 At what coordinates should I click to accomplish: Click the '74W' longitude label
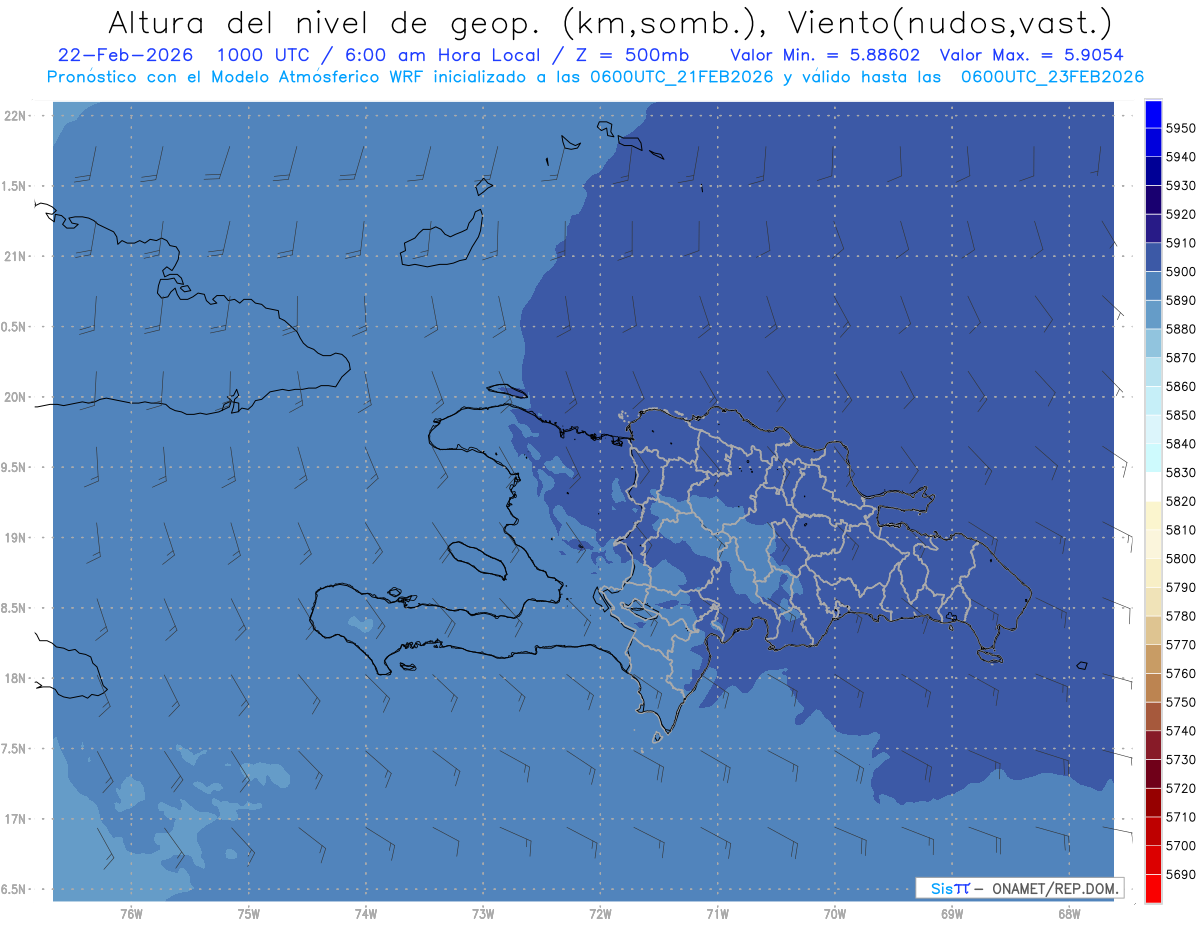point(365,914)
